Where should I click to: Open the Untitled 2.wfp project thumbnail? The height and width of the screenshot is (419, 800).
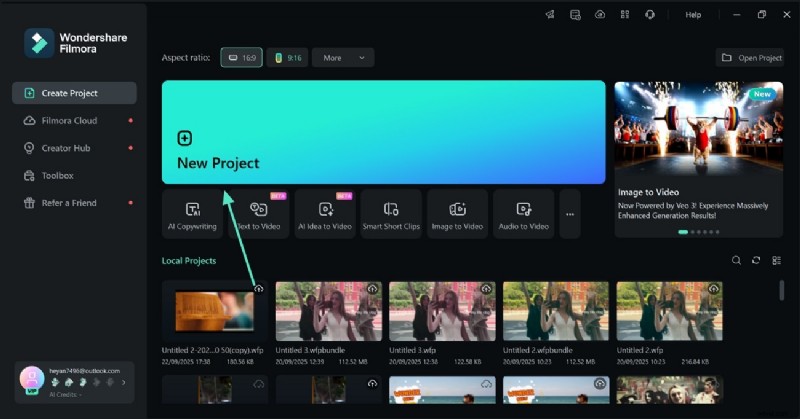(x=669, y=311)
